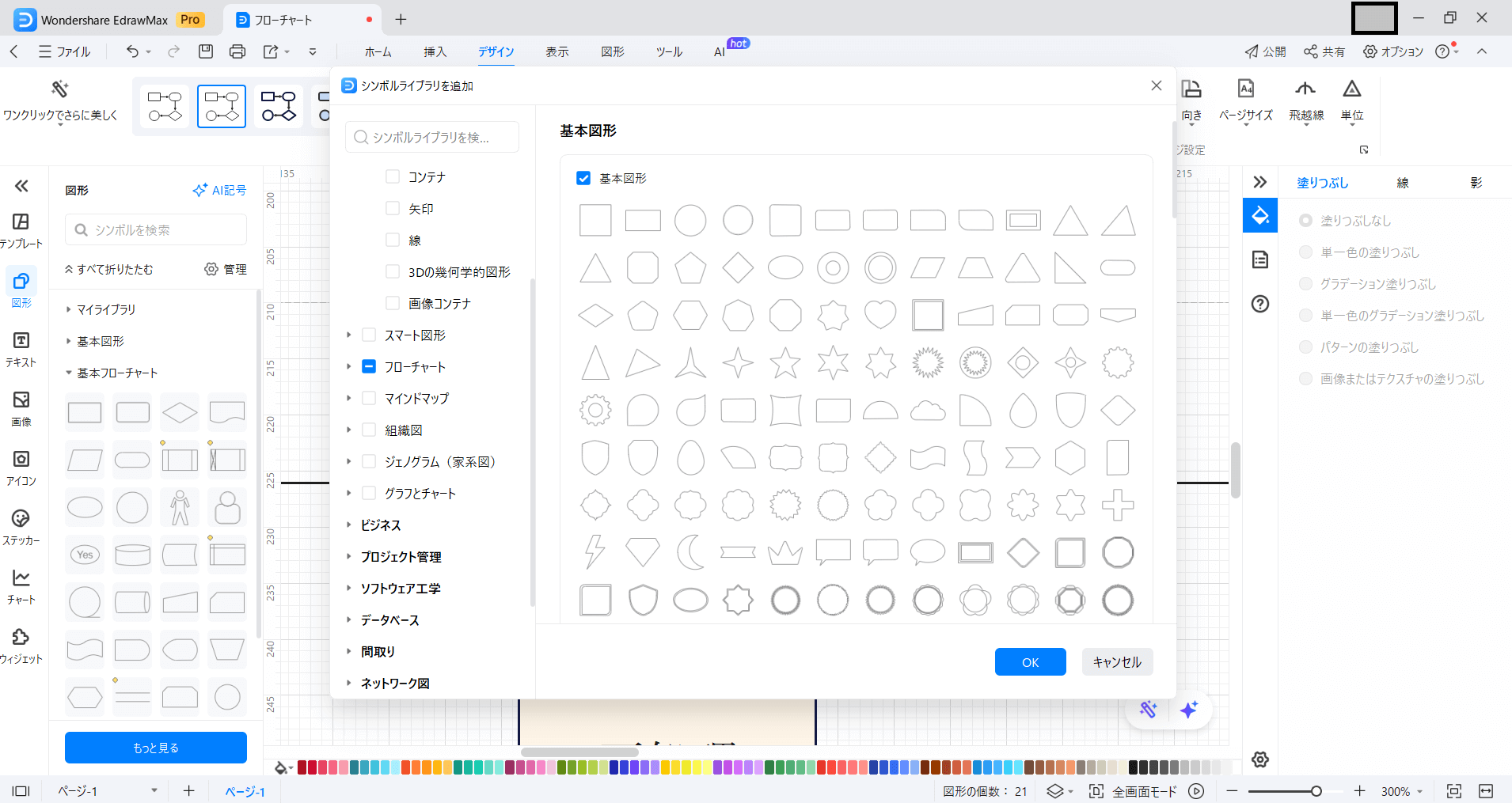
Task: Pick the first red swatch in the color bar
Action: click(x=302, y=767)
